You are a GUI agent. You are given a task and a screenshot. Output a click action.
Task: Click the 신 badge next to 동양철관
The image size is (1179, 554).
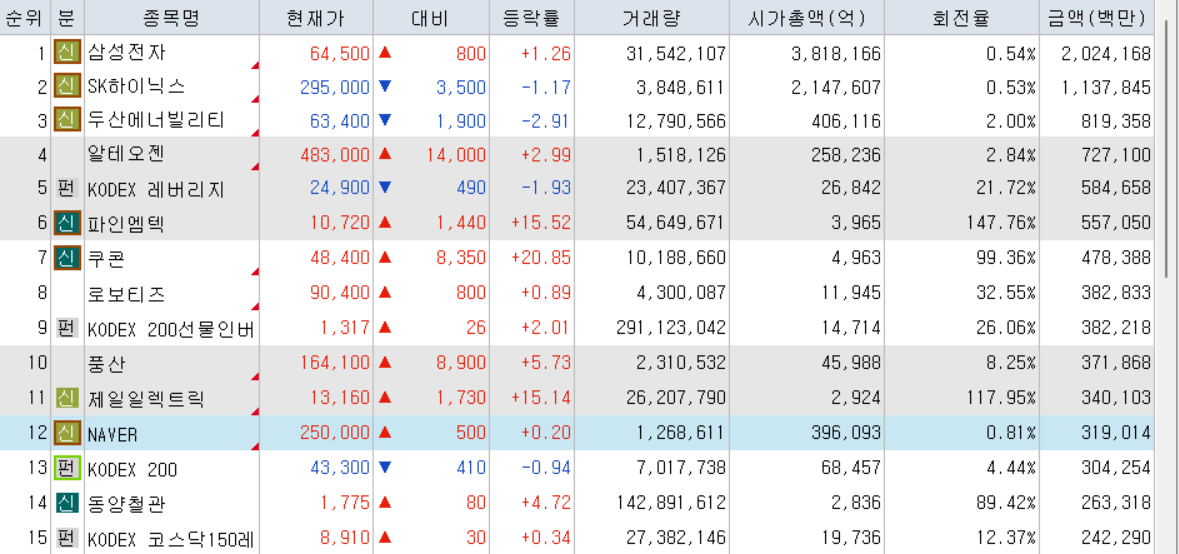point(67,502)
